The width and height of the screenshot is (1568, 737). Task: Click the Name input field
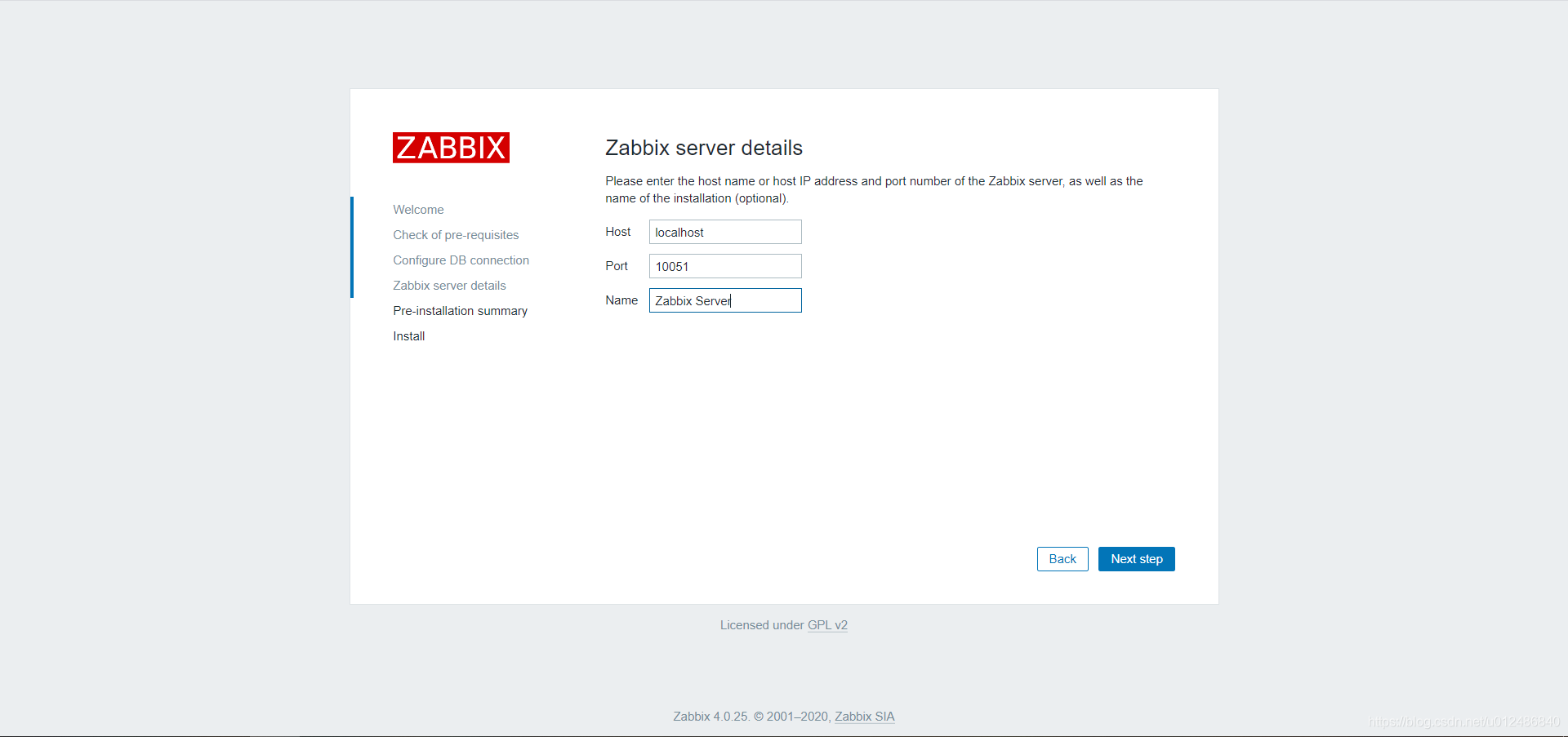point(725,300)
